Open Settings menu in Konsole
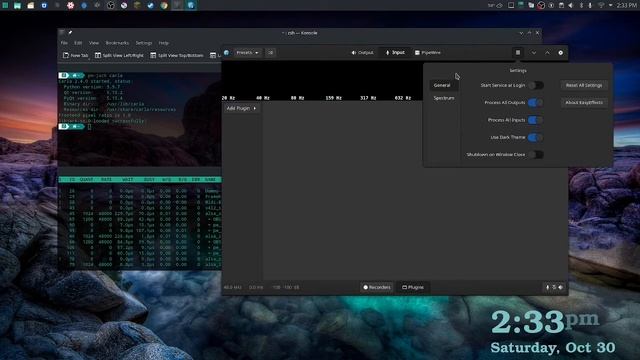The image size is (640, 360). coord(144,43)
